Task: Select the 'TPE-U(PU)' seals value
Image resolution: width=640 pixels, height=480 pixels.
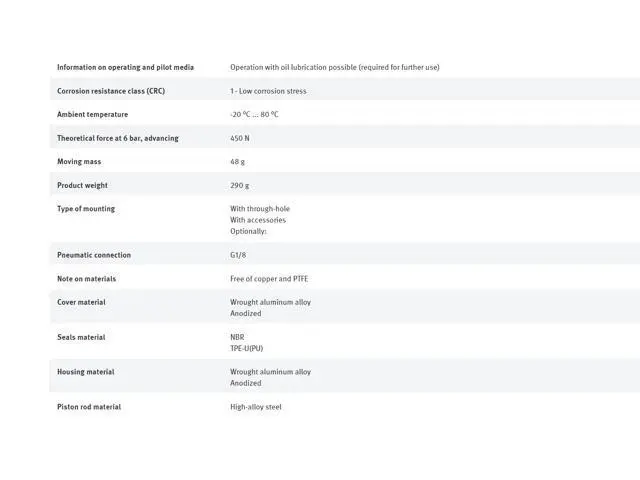Action: [246, 348]
